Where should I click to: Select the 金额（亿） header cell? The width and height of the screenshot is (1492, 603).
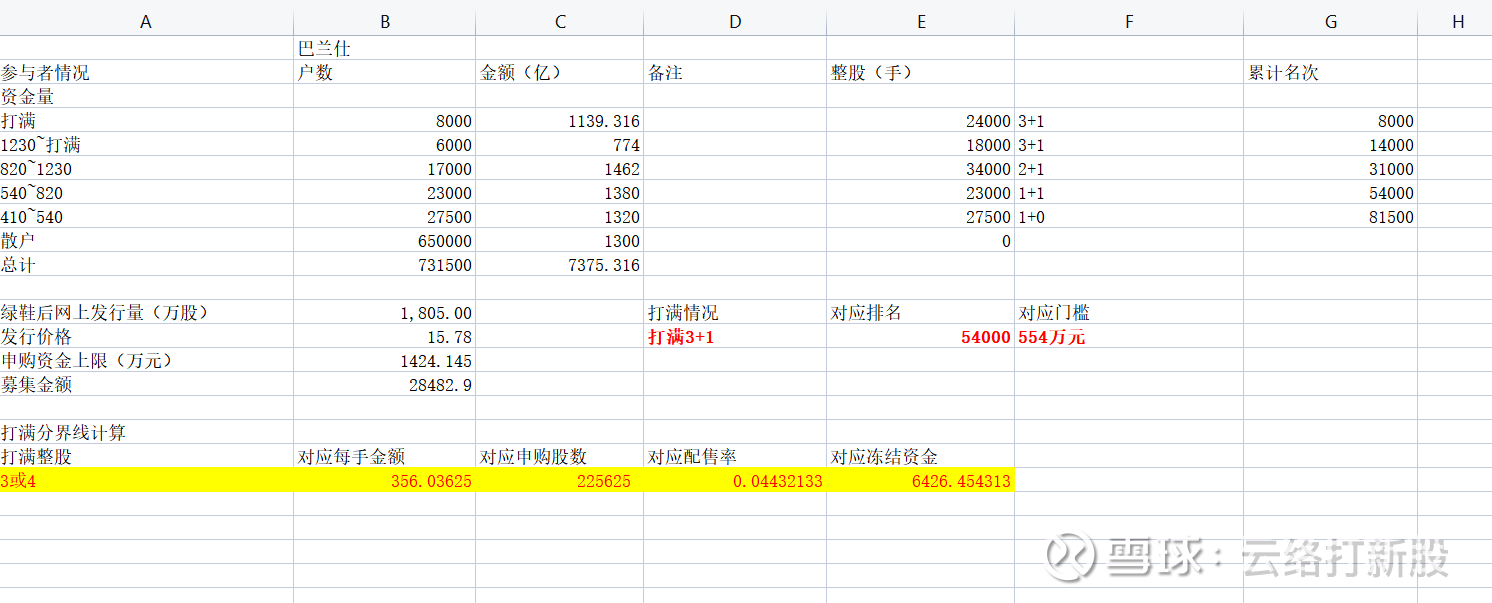[560, 72]
